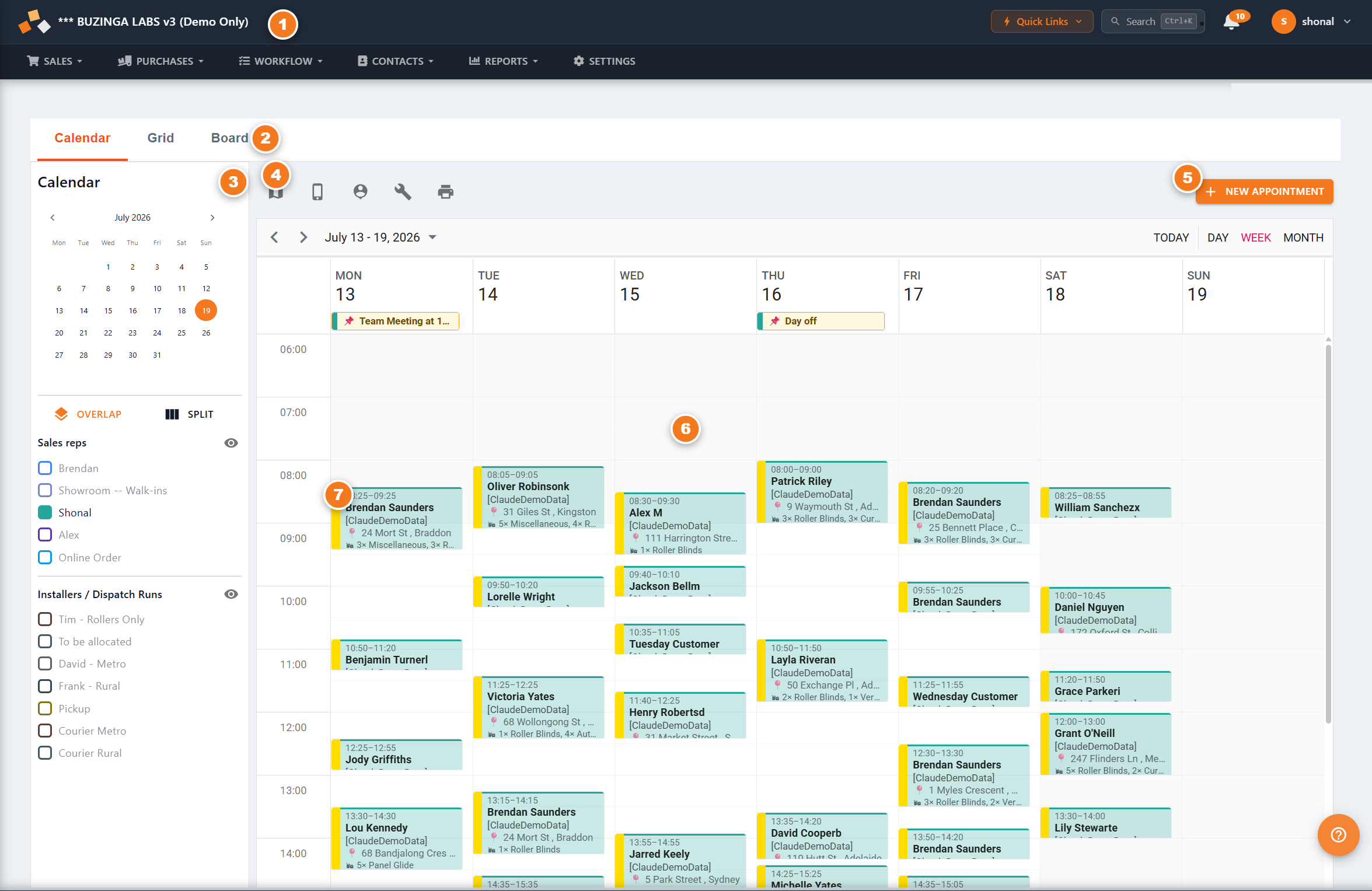Check the Online Order checkbox
Viewport: 1372px width, 891px height.
[45, 558]
